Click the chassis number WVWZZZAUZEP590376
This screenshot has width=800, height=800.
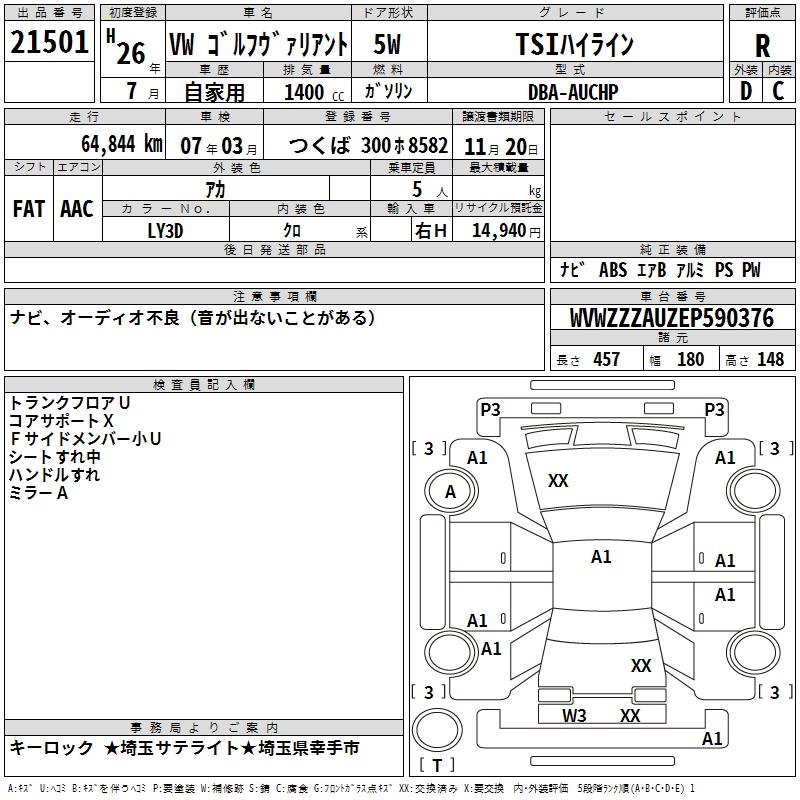pyautogui.click(x=671, y=319)
